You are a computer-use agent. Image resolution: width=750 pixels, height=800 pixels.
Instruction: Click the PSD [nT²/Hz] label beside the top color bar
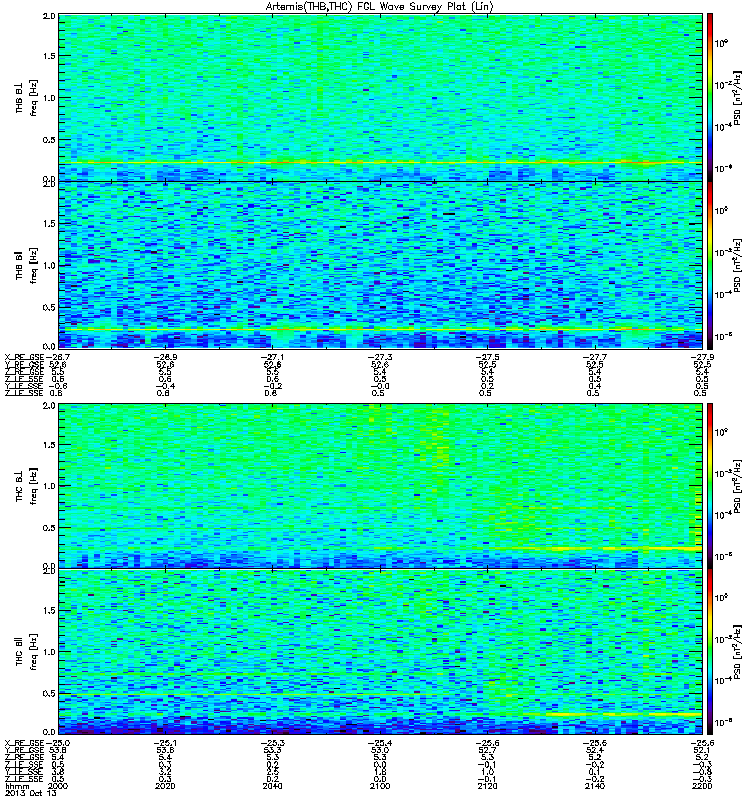(x=737, y=97)
